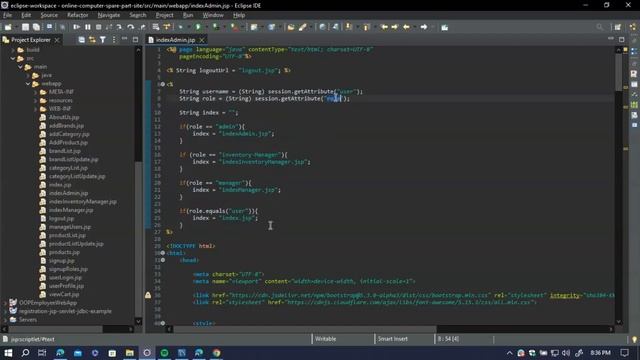The image size is (640, 360).
Task: Close the indexAdmin.jsp editor tab
Action: [202, 40]
